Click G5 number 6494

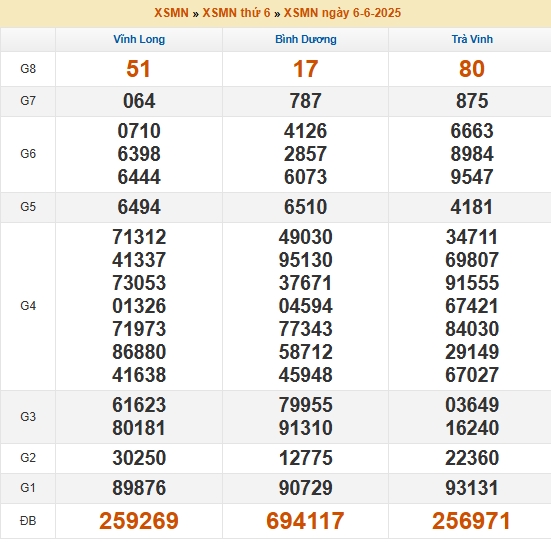[139, 207]
